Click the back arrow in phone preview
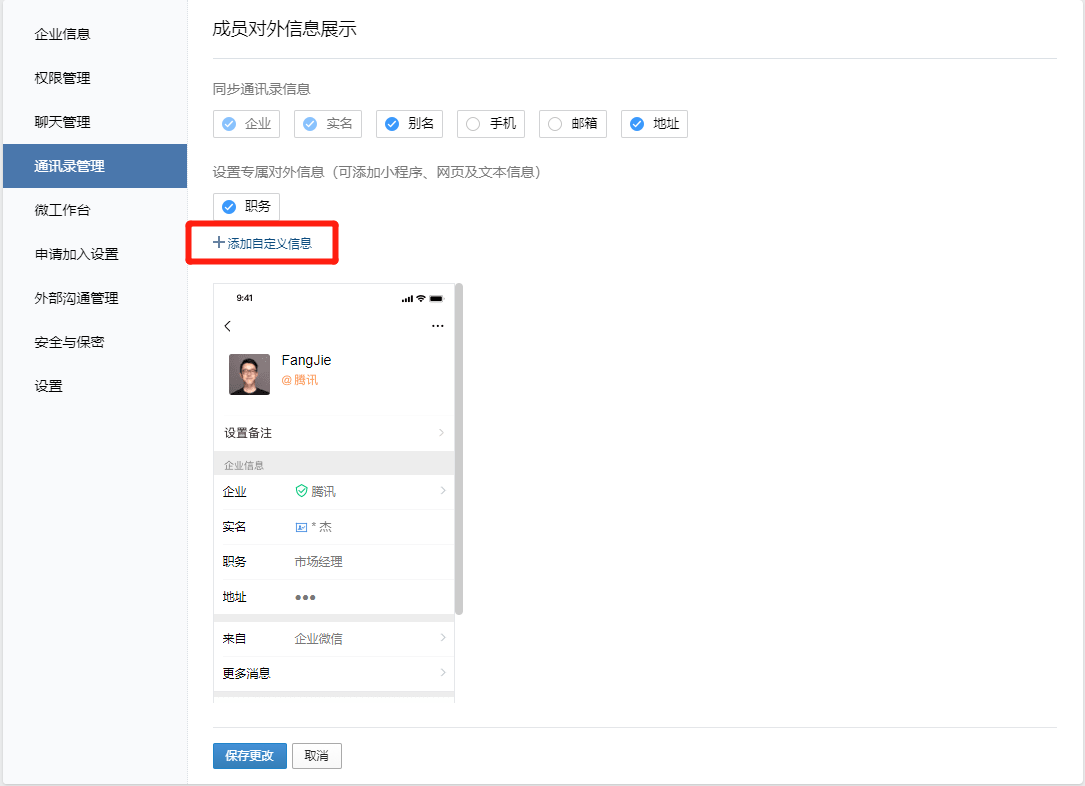The width and height of the screenshot is (1085, 786). tap(228, 326)
